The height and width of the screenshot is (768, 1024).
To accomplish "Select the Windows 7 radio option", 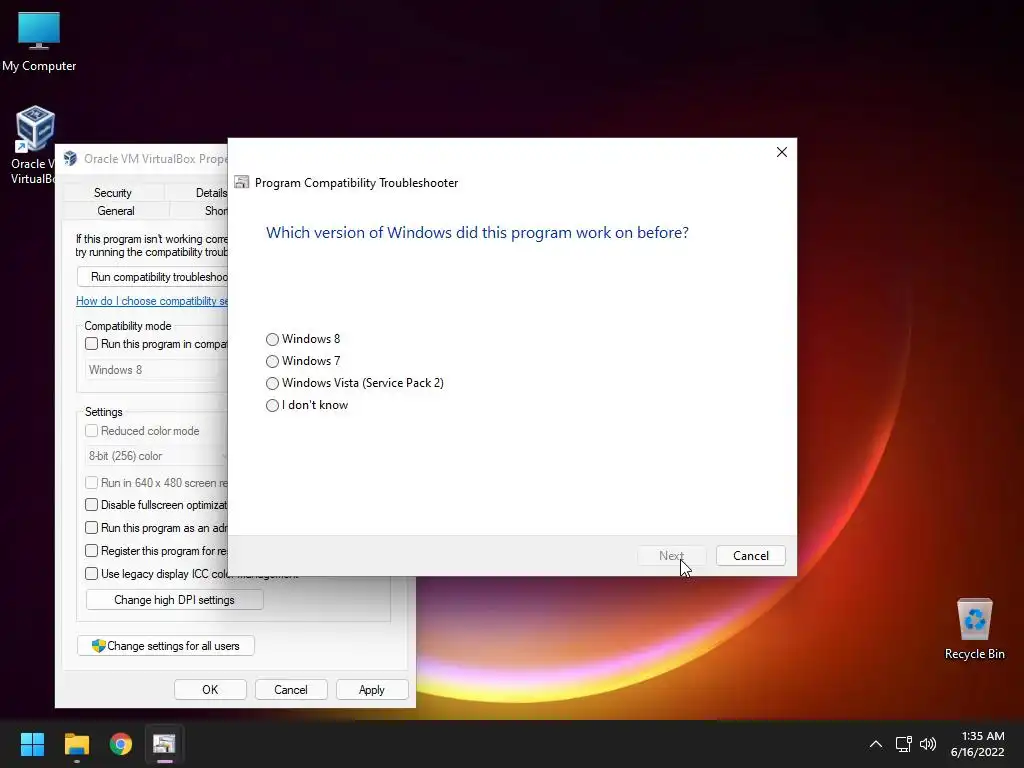I will 272,361.
